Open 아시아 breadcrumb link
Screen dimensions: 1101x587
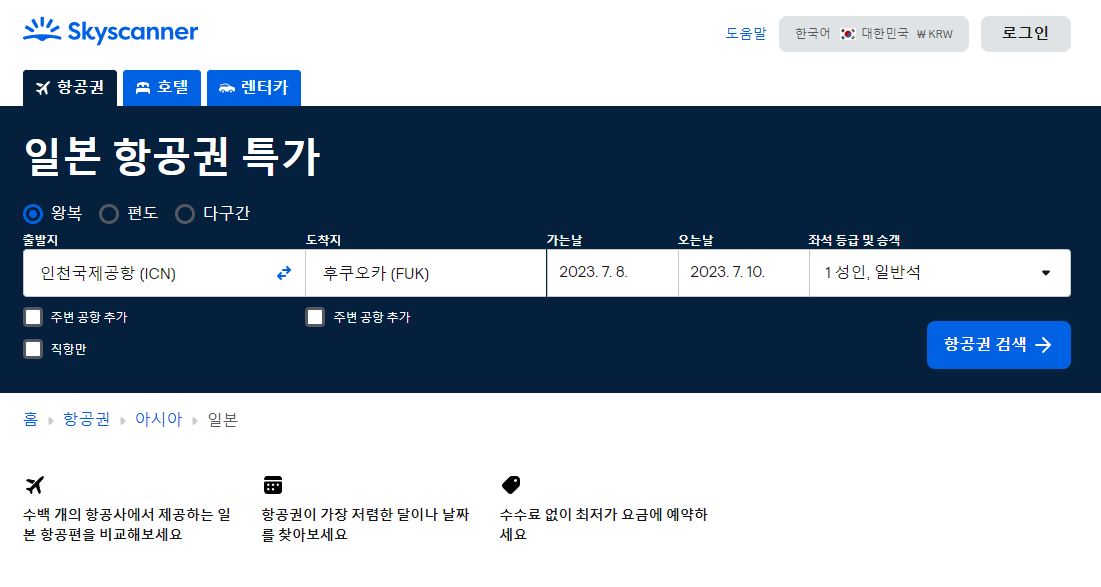click(x=158, y=419)
